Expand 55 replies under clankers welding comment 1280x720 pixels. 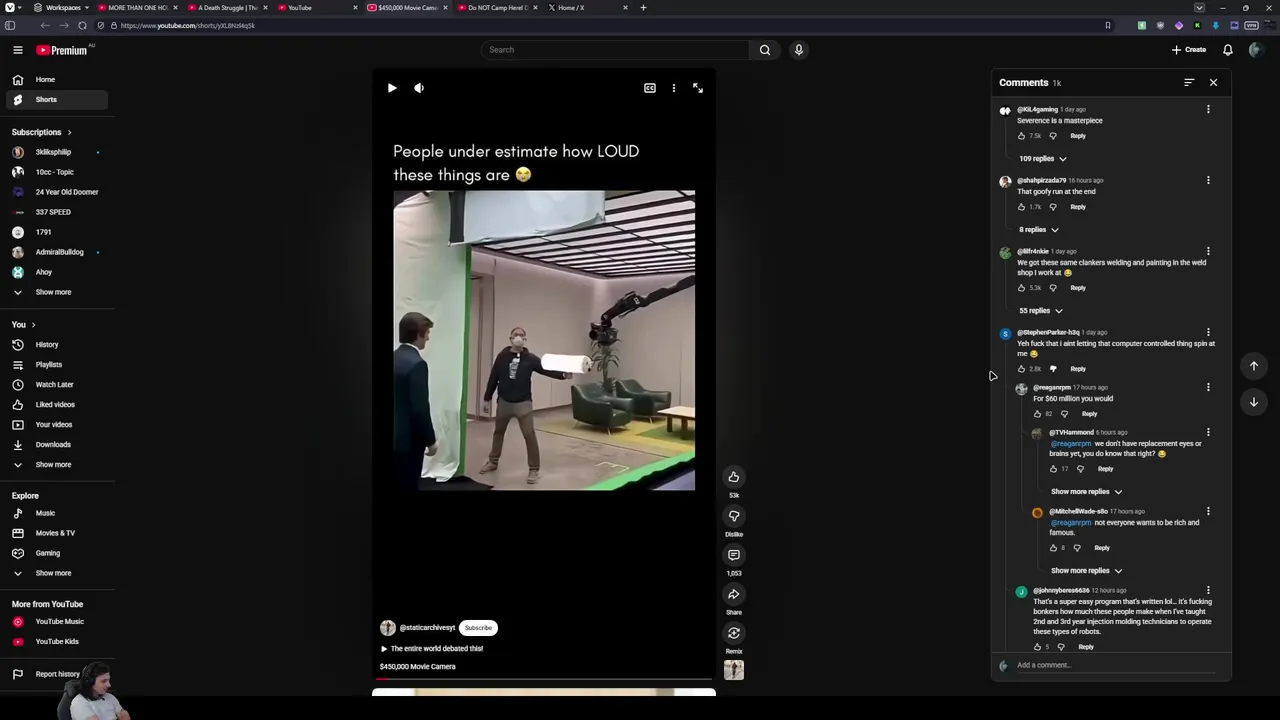pos(1040,311)
